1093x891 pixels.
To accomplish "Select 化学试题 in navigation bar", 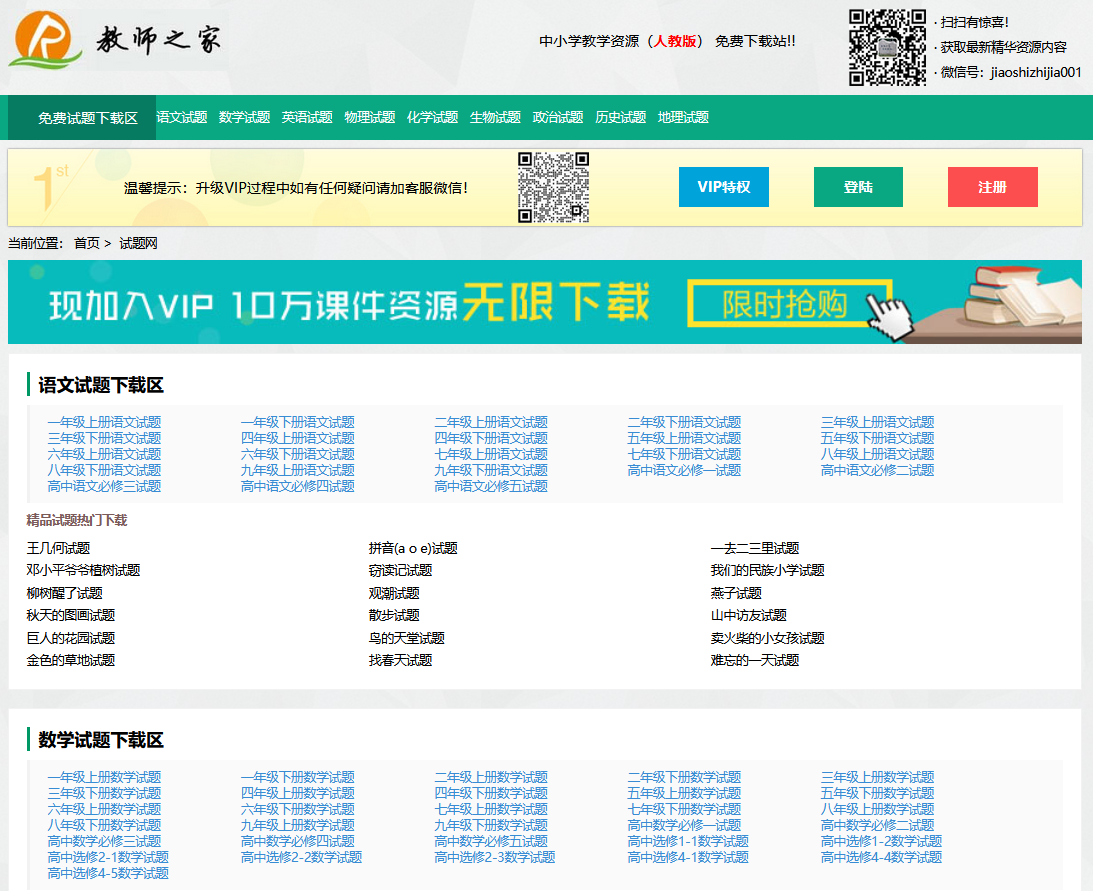I will (x=433, y=117).
